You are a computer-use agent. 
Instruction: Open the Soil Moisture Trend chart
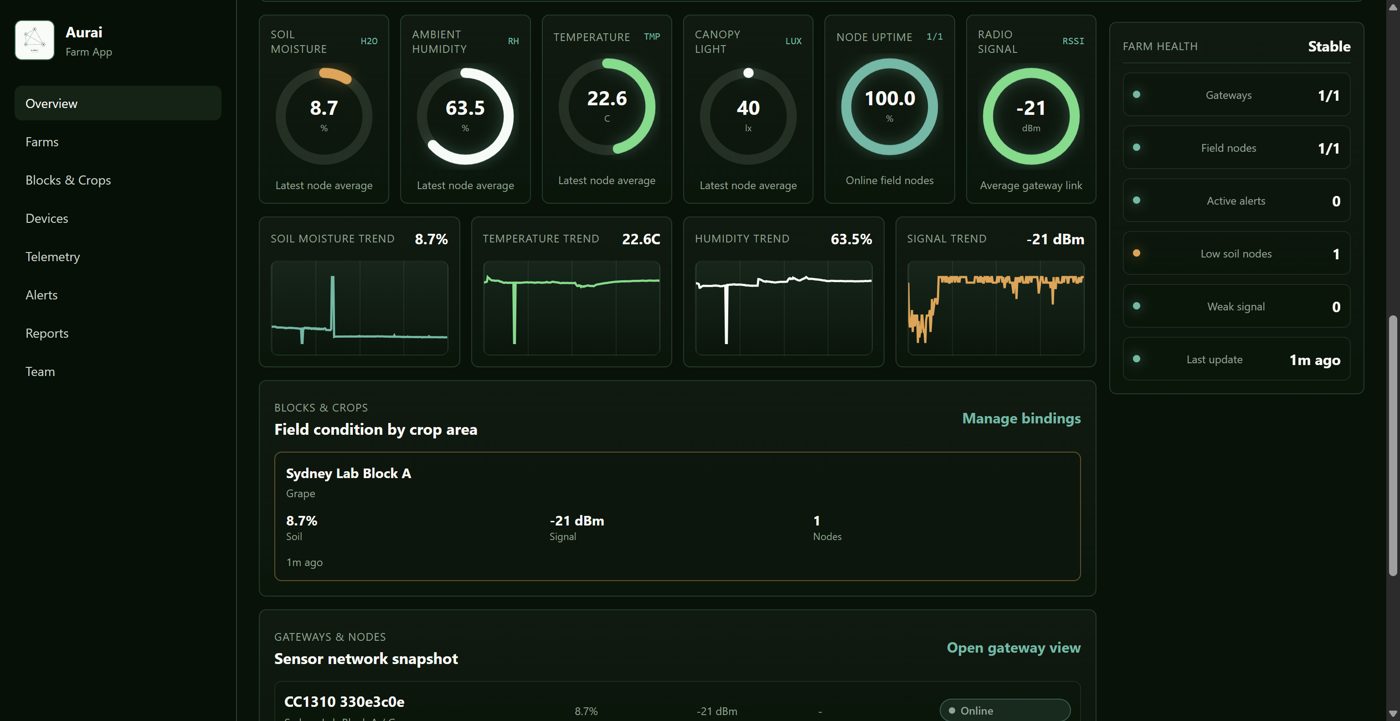(x=359, y=308)
